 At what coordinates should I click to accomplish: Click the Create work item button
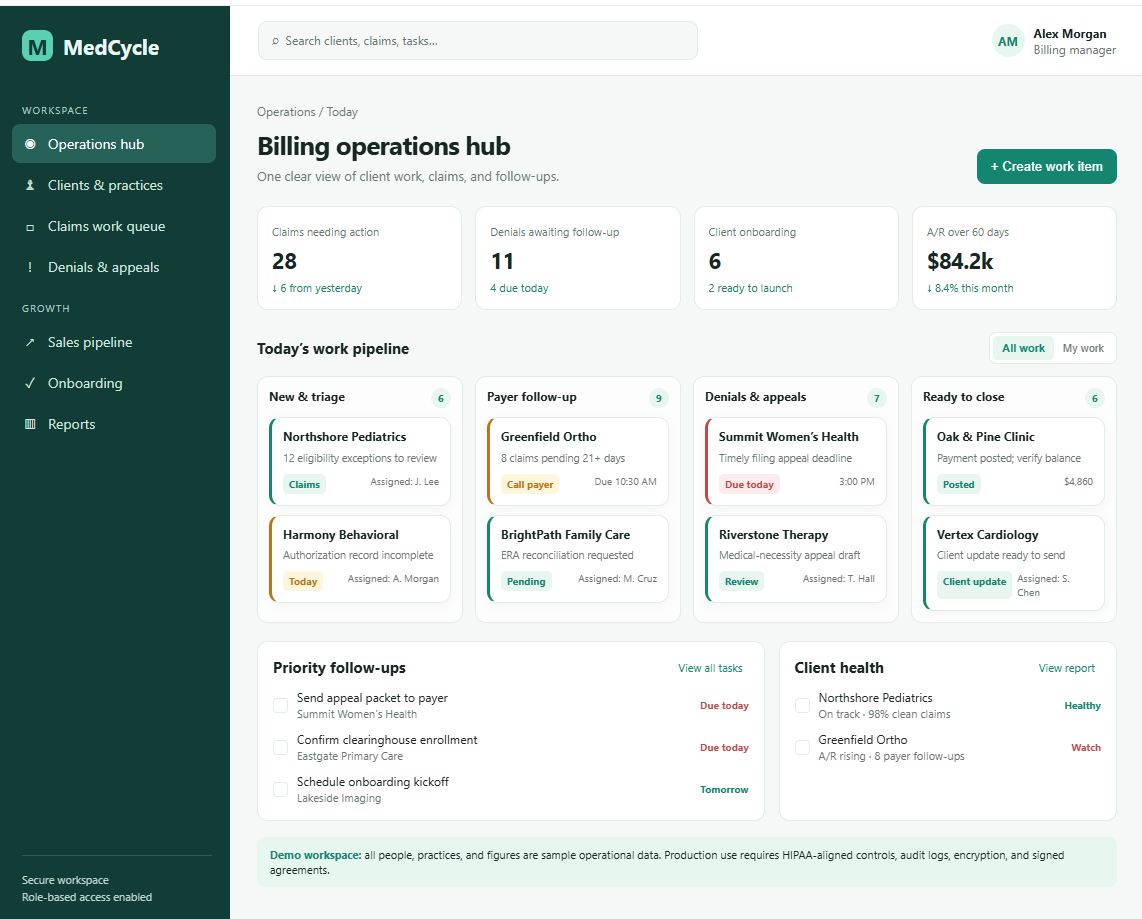click(x=1047, y=167)
